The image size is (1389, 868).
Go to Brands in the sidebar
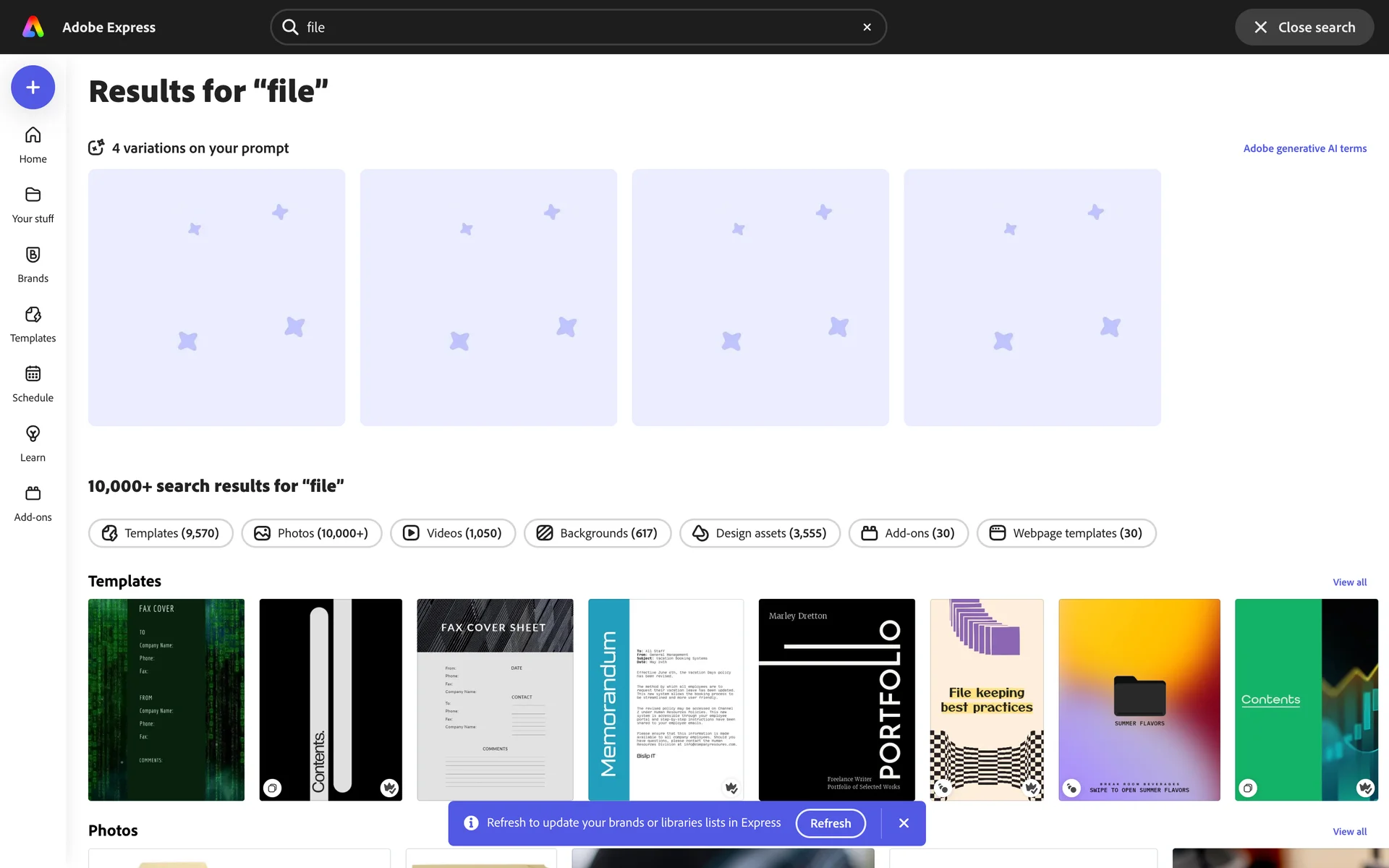33,264
